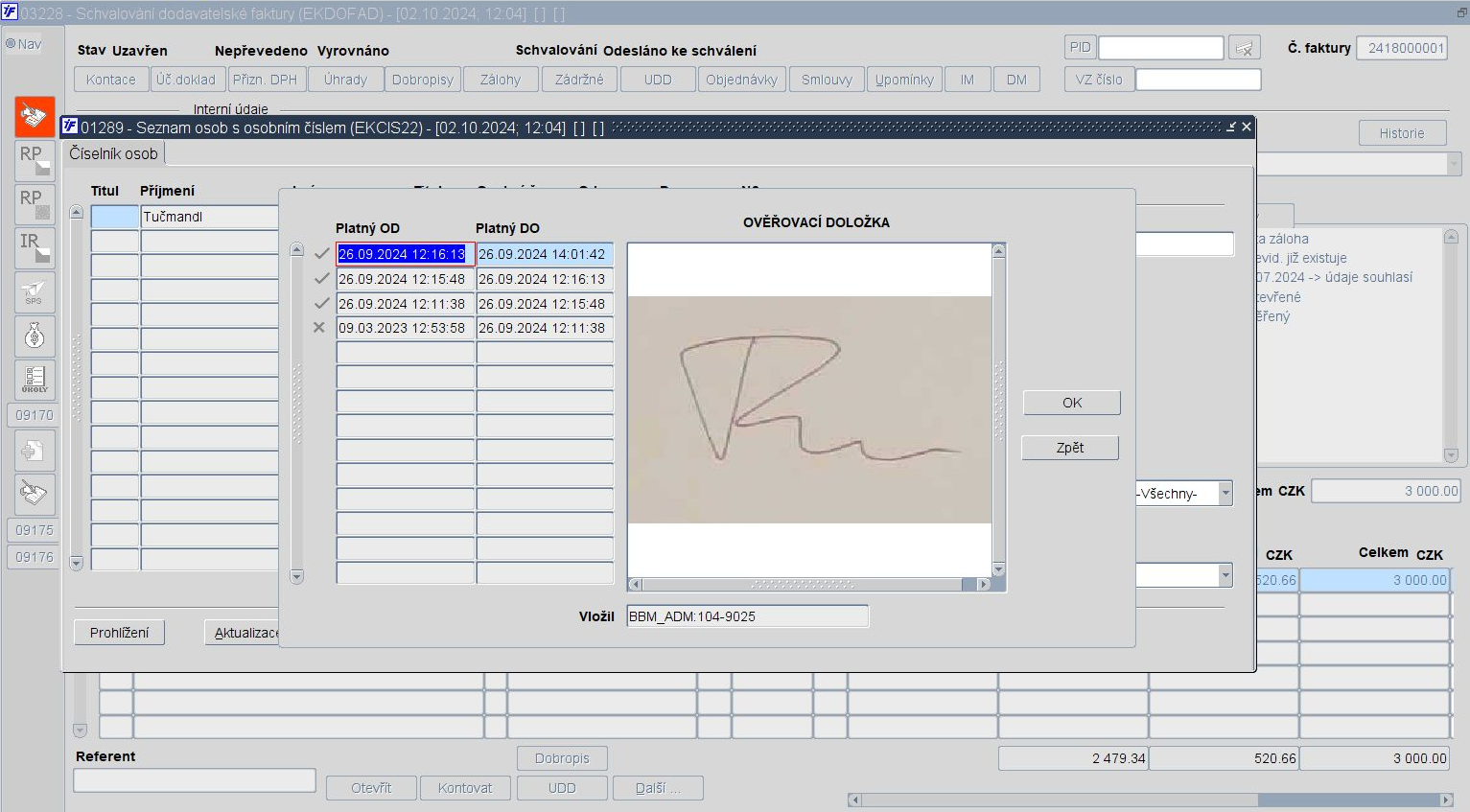This screenshot has width=1470, height=812.
Task: Click the DM button
Action: click(x=1016, y=80)
